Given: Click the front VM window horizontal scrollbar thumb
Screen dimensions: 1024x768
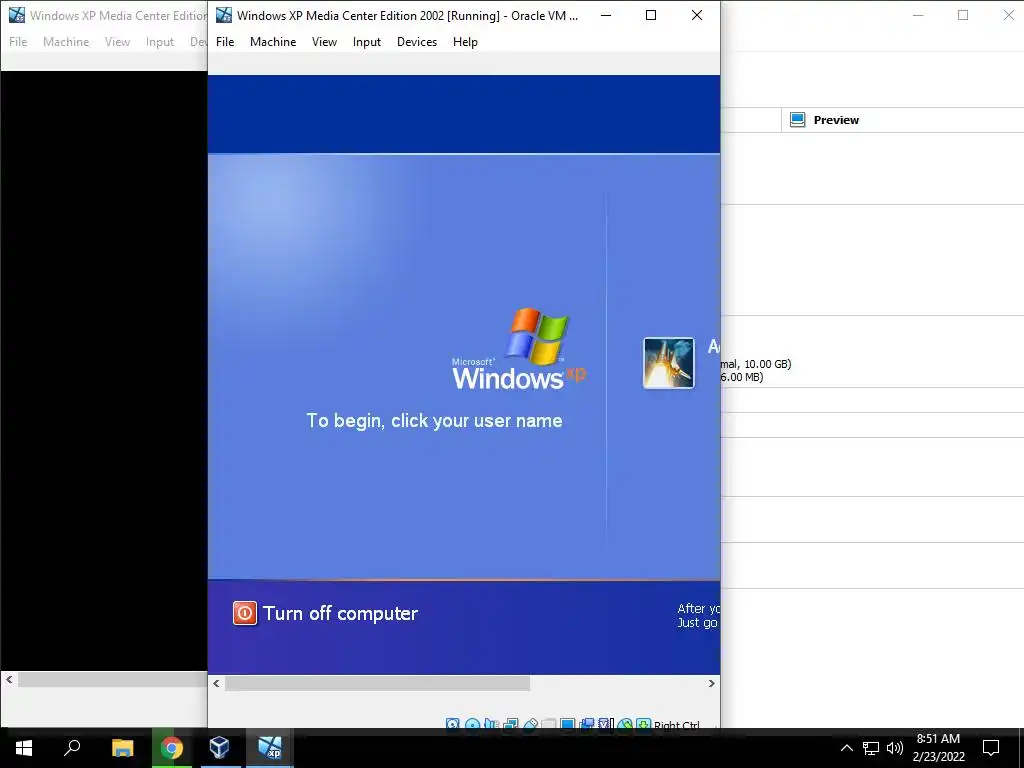Looking at the screenshot, I should pos(377,683).
